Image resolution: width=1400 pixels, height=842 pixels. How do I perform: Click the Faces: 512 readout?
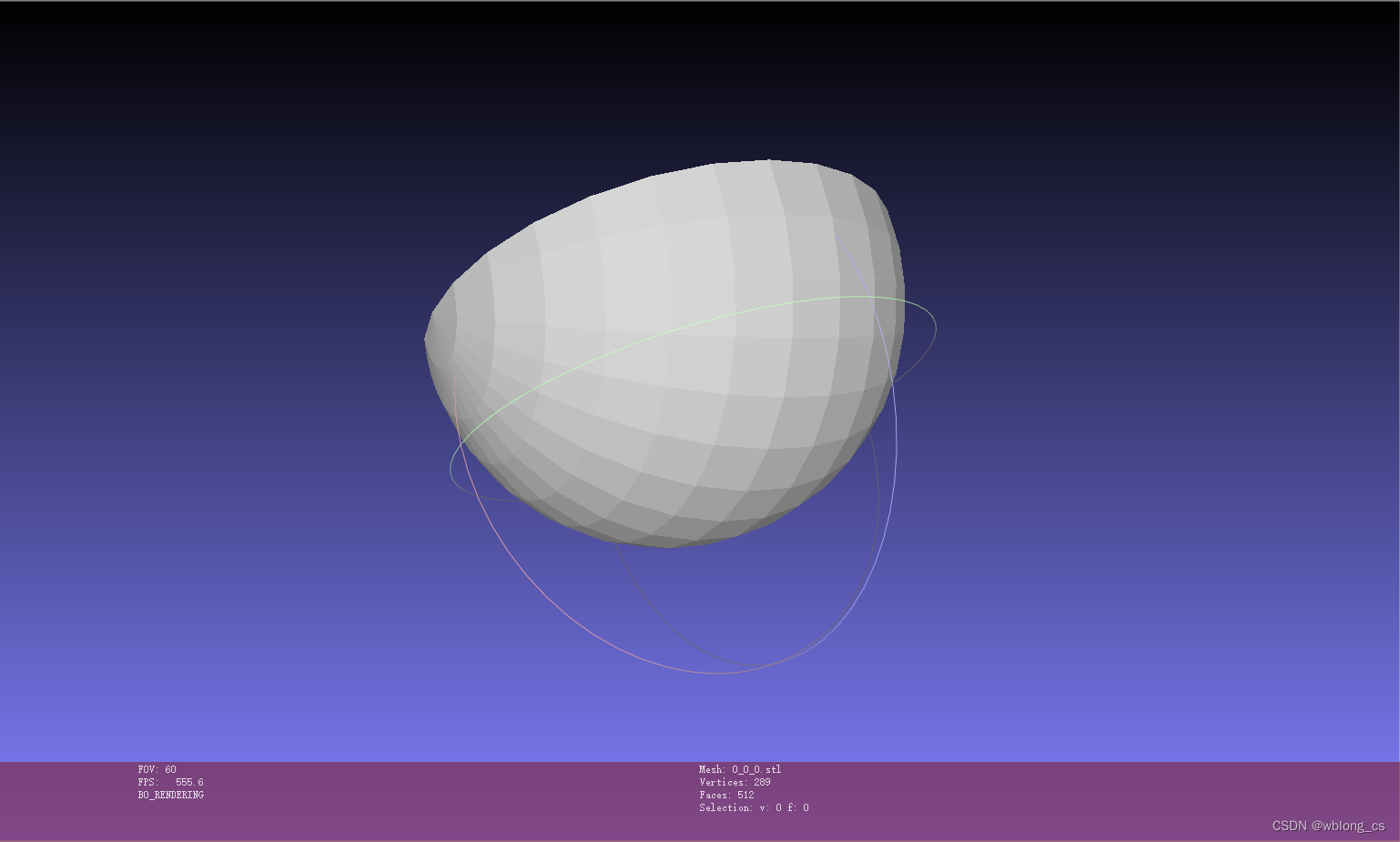tap(725, 795)
